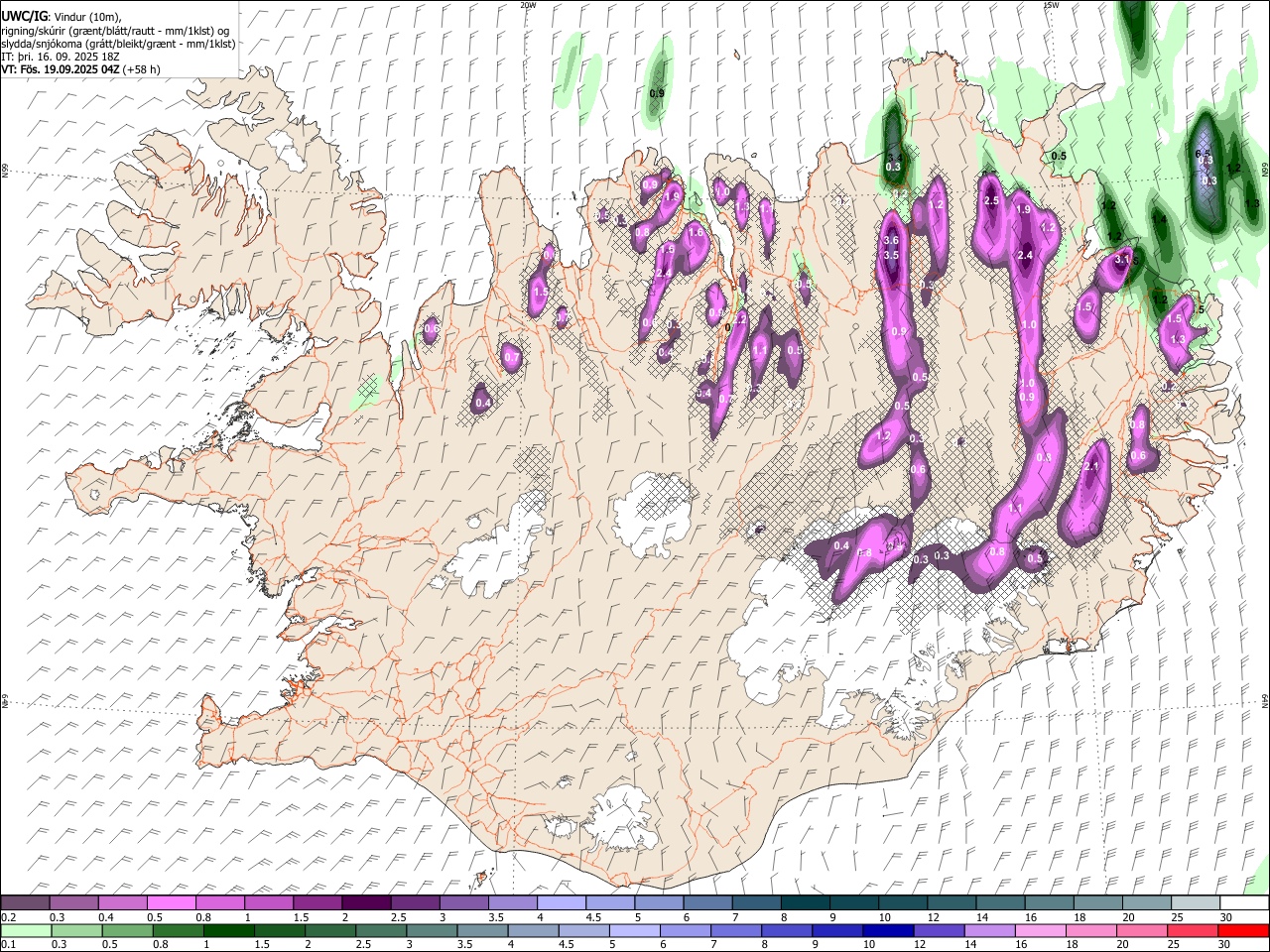Pick the dark purple snow swatch at 2

pyautogui.click(x=366, y=903)
